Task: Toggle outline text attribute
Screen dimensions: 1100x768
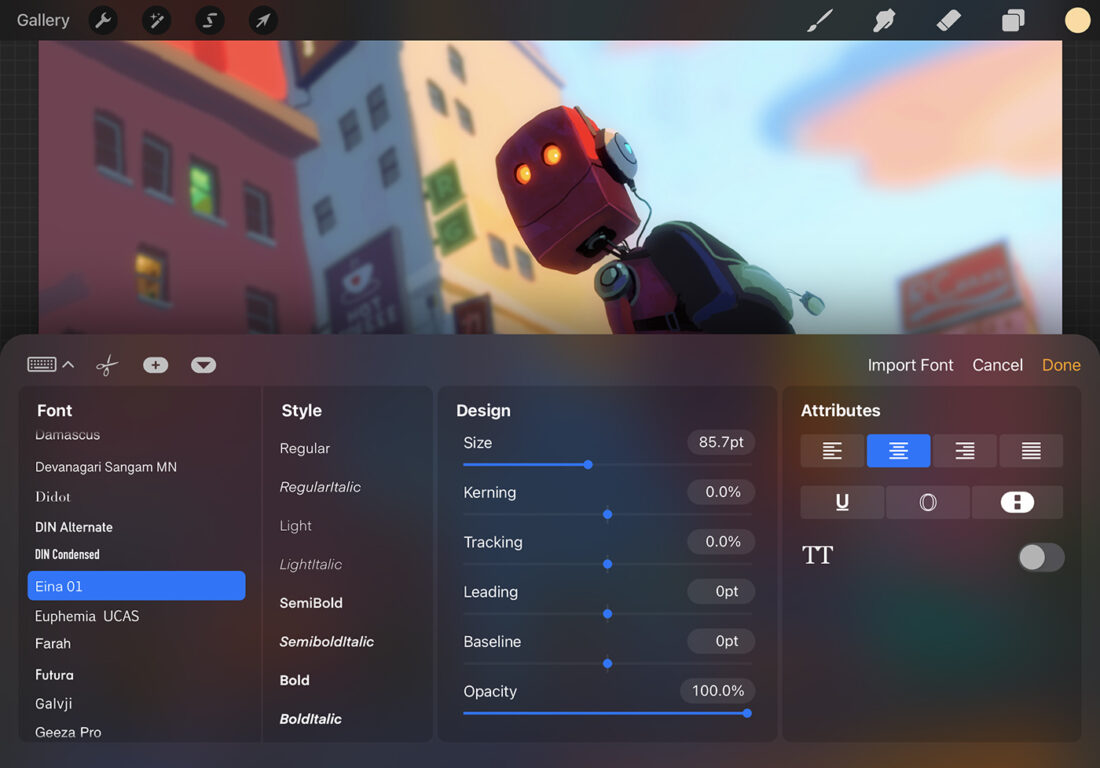Action: 927,502
